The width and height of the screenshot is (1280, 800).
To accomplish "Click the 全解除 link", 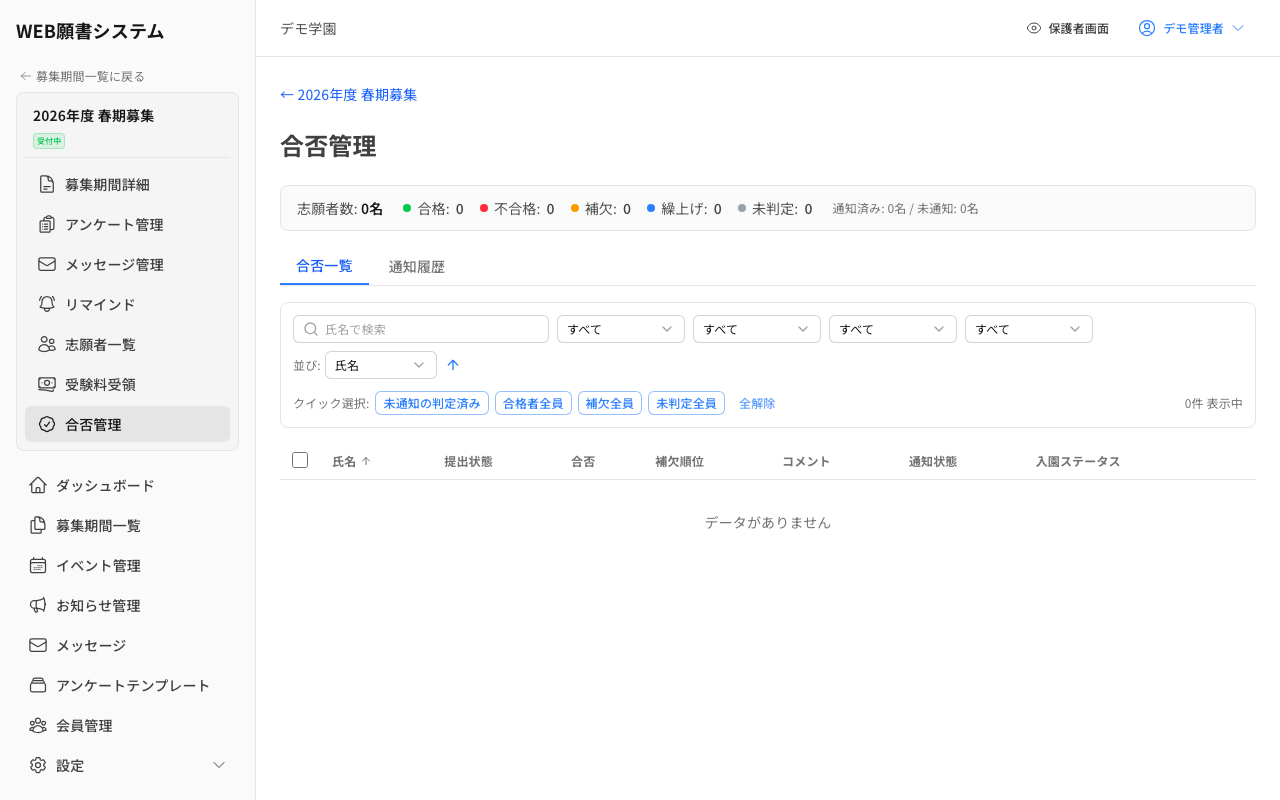I will point(757,403).
